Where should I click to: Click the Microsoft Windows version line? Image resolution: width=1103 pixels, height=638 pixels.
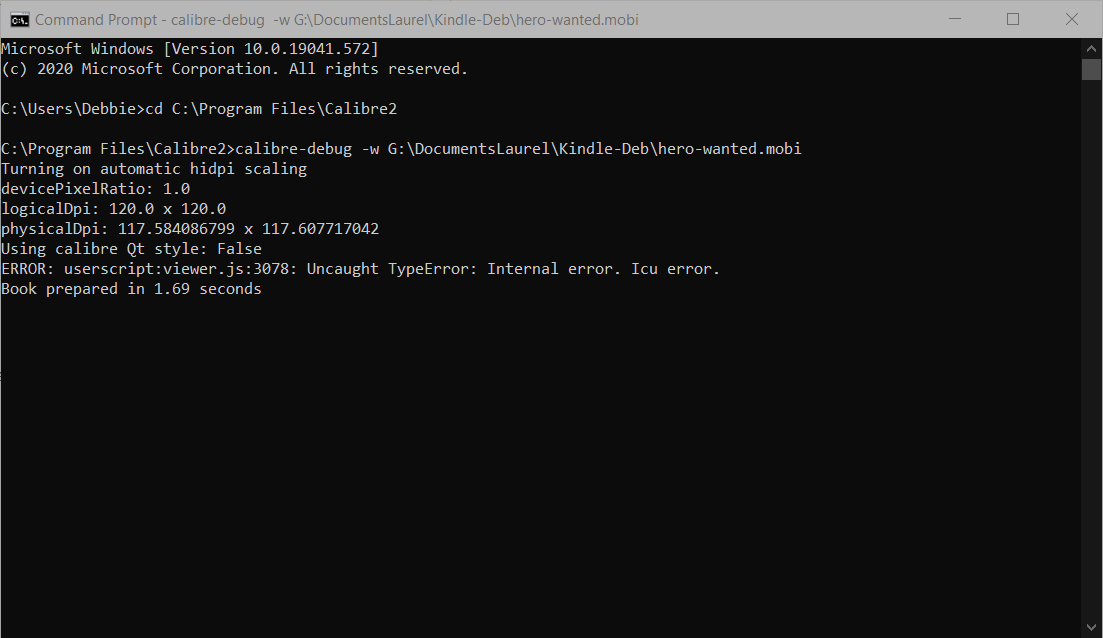(x=190, y=49)
